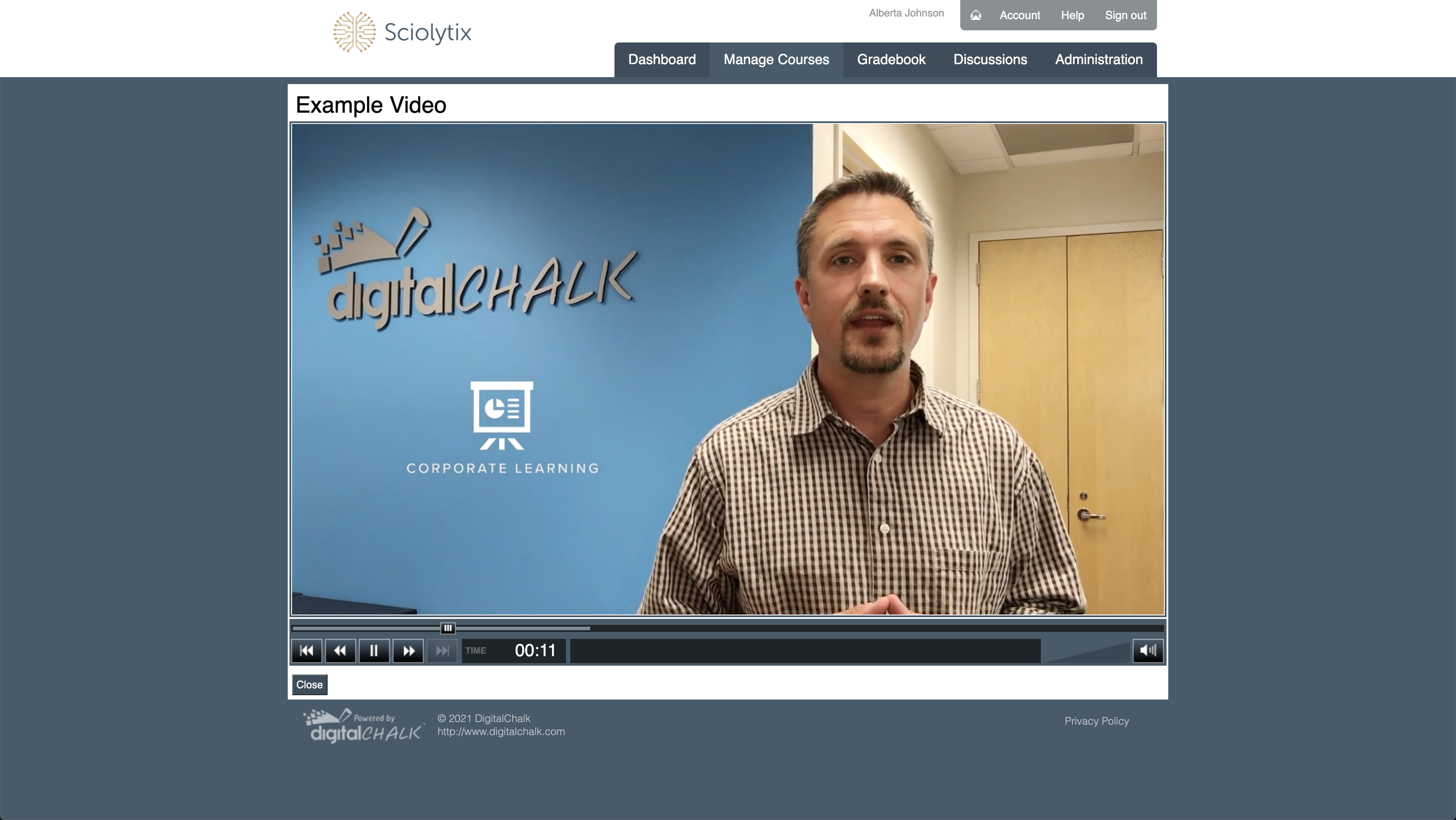Screen dimensions: 1456x820
Task: Skip back to the start of the video
Action: coord(306,651)
